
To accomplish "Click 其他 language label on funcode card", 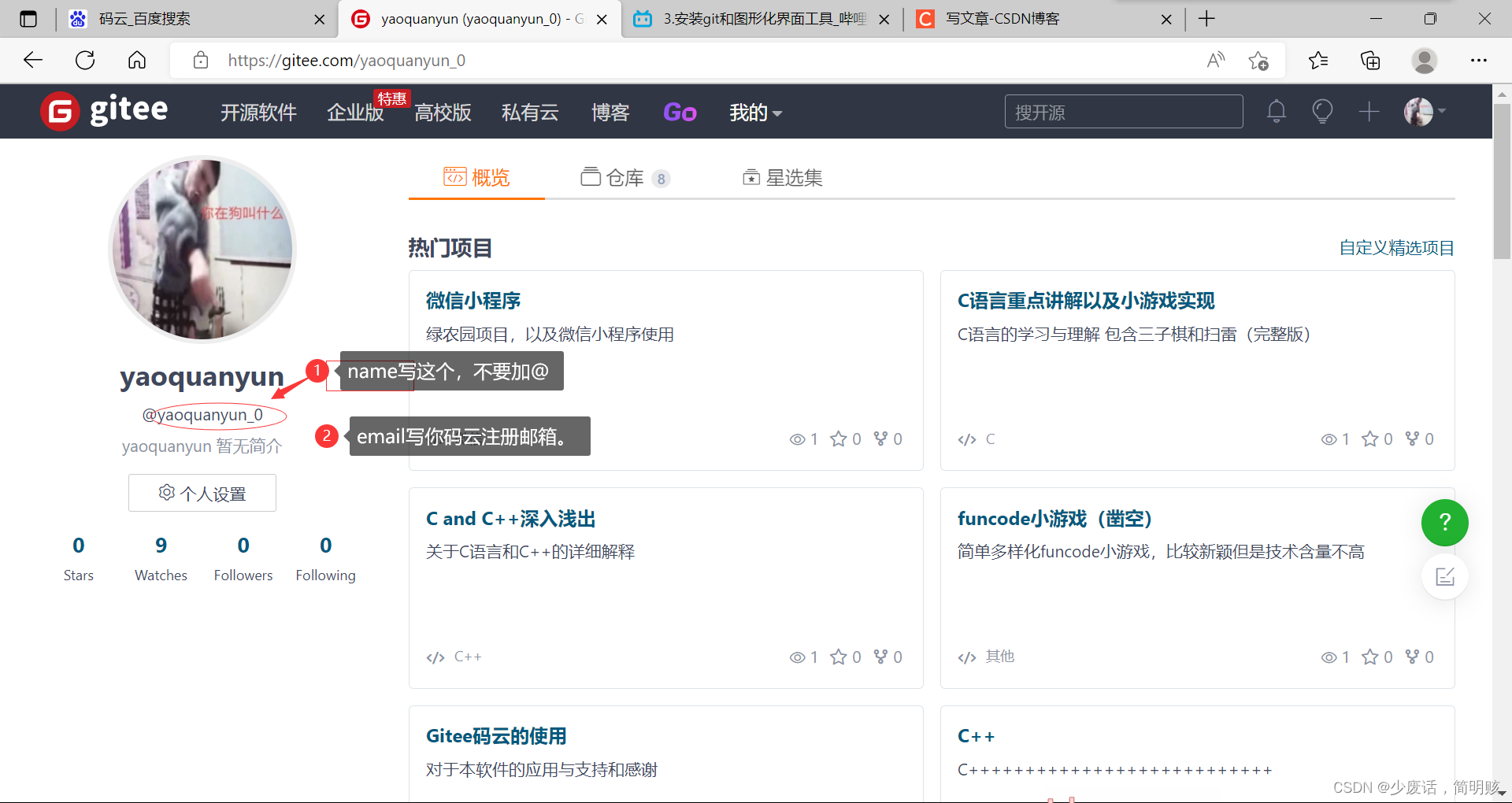I will coord(1000,657).
